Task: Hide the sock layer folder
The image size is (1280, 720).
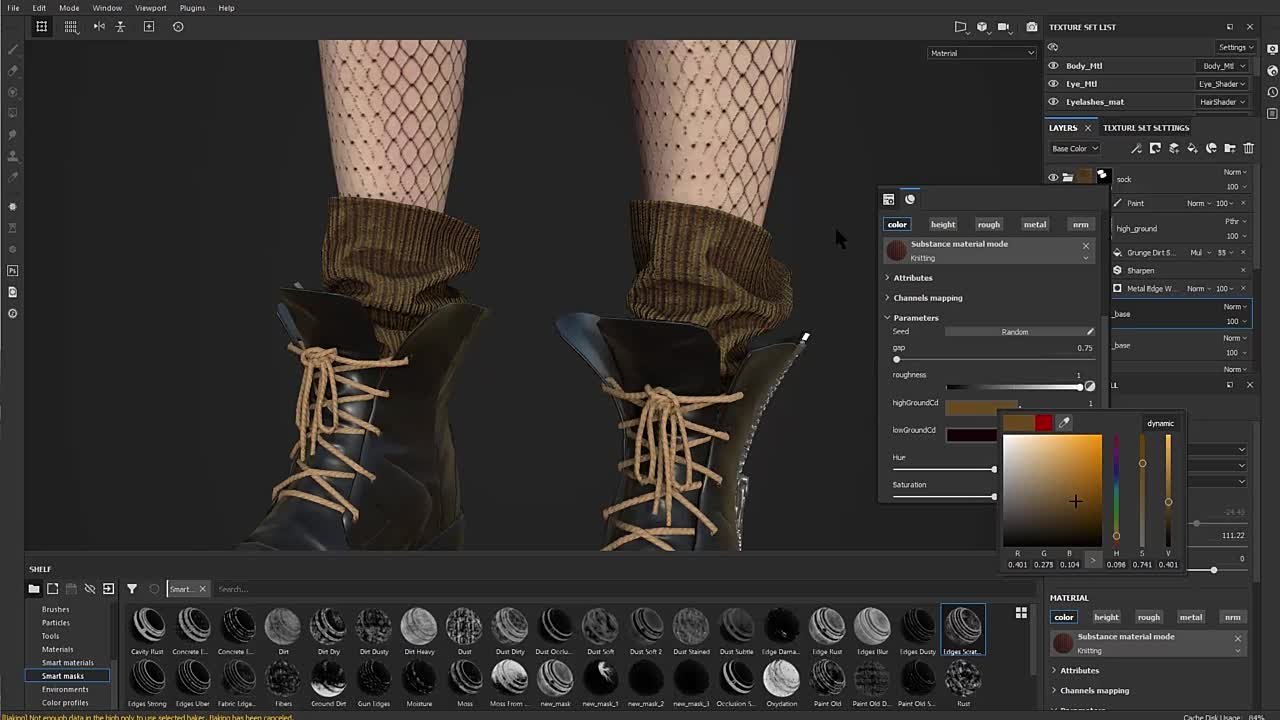Action: pyautogui.click(x=1053, y=178)
